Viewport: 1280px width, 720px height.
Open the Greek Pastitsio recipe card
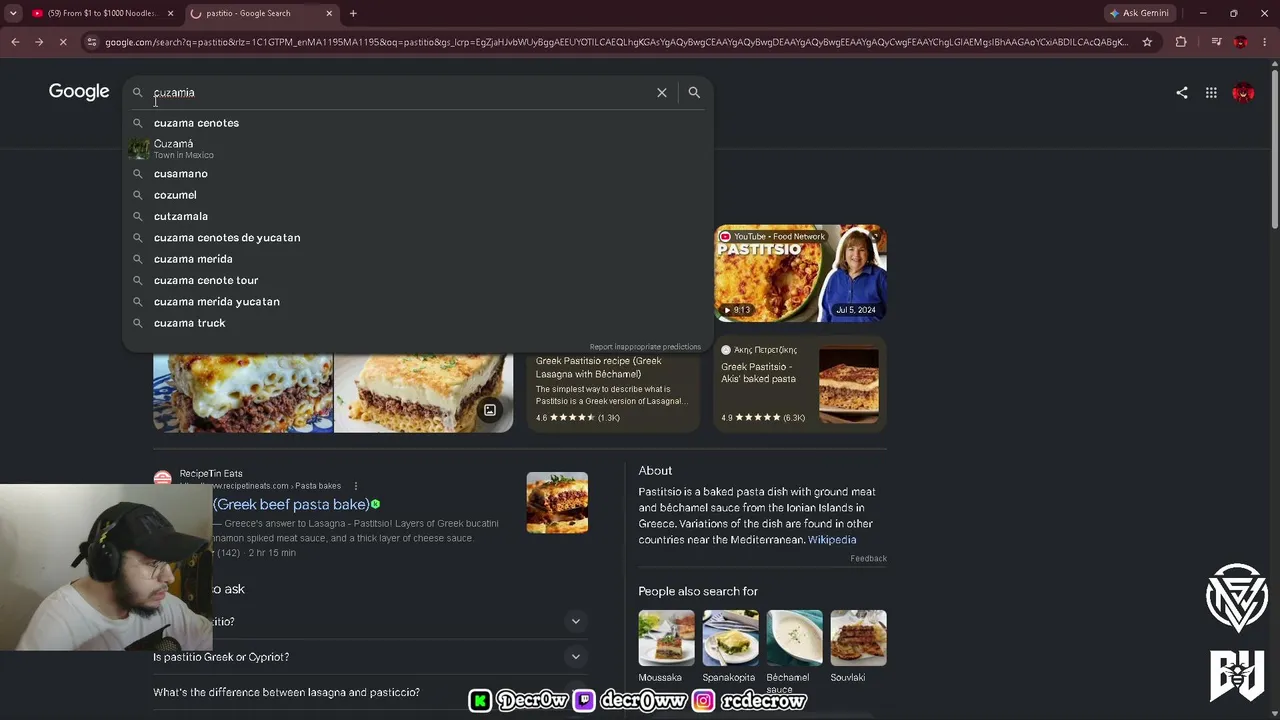tap(613, 391)
